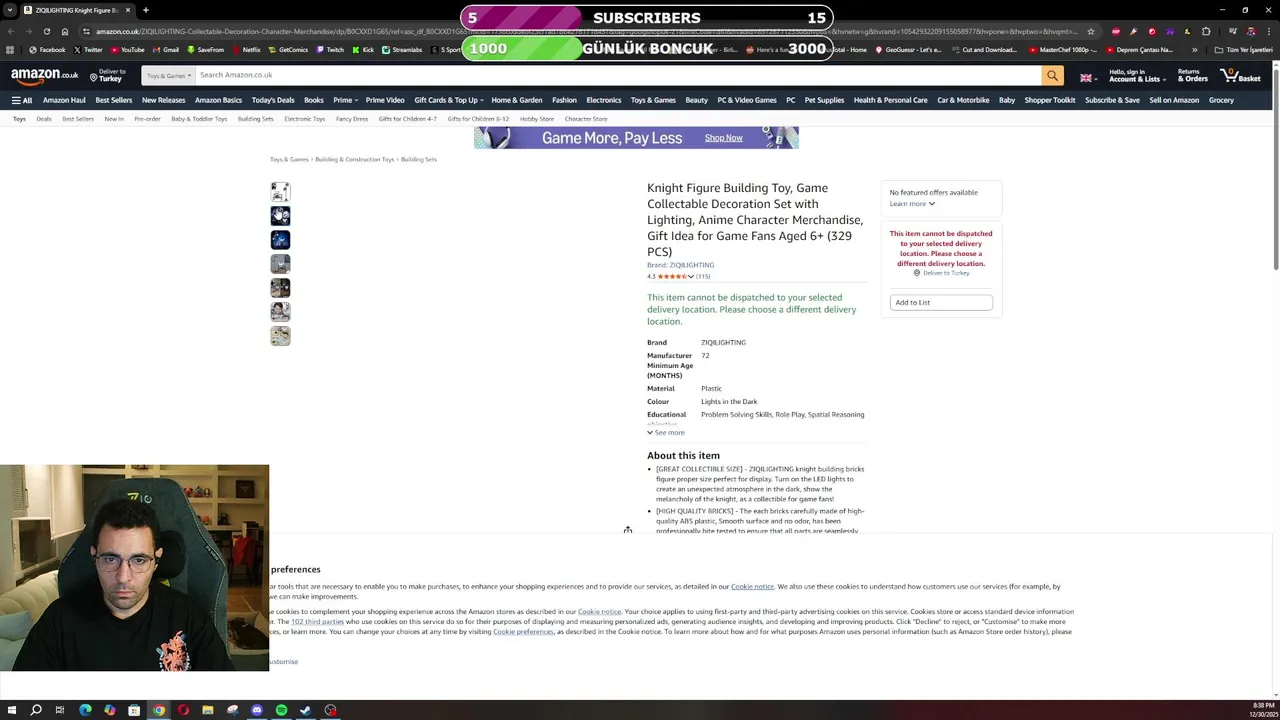Open the UK flag language selector
This screenshot has height=720, width=1280.
tap(1088, 77)
